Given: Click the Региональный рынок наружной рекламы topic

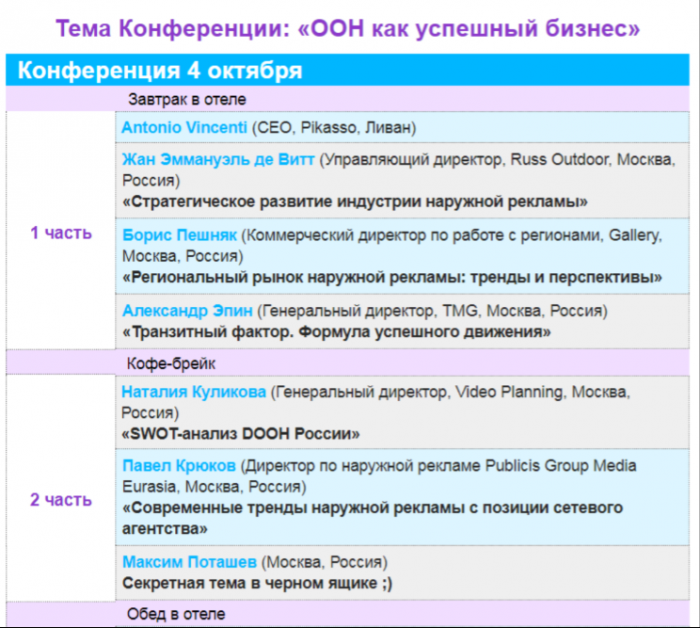Looking at the screenshot, I should coord(392,278).
